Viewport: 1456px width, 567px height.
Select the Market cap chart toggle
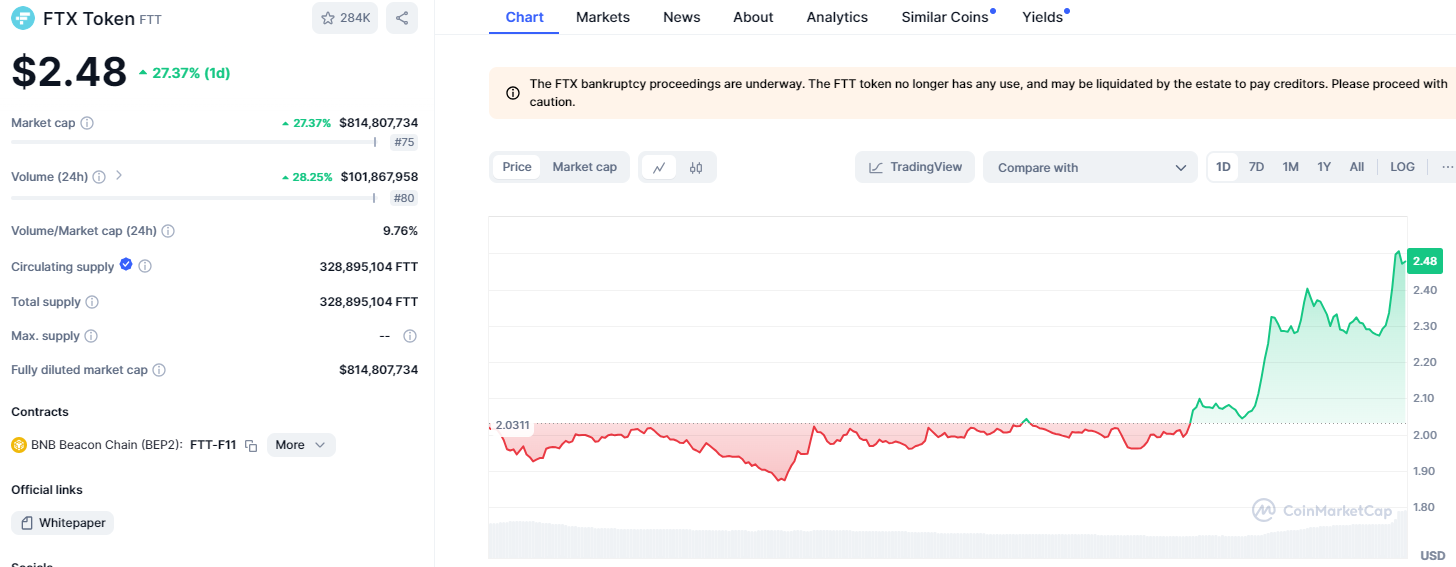(x=585, y=167)
